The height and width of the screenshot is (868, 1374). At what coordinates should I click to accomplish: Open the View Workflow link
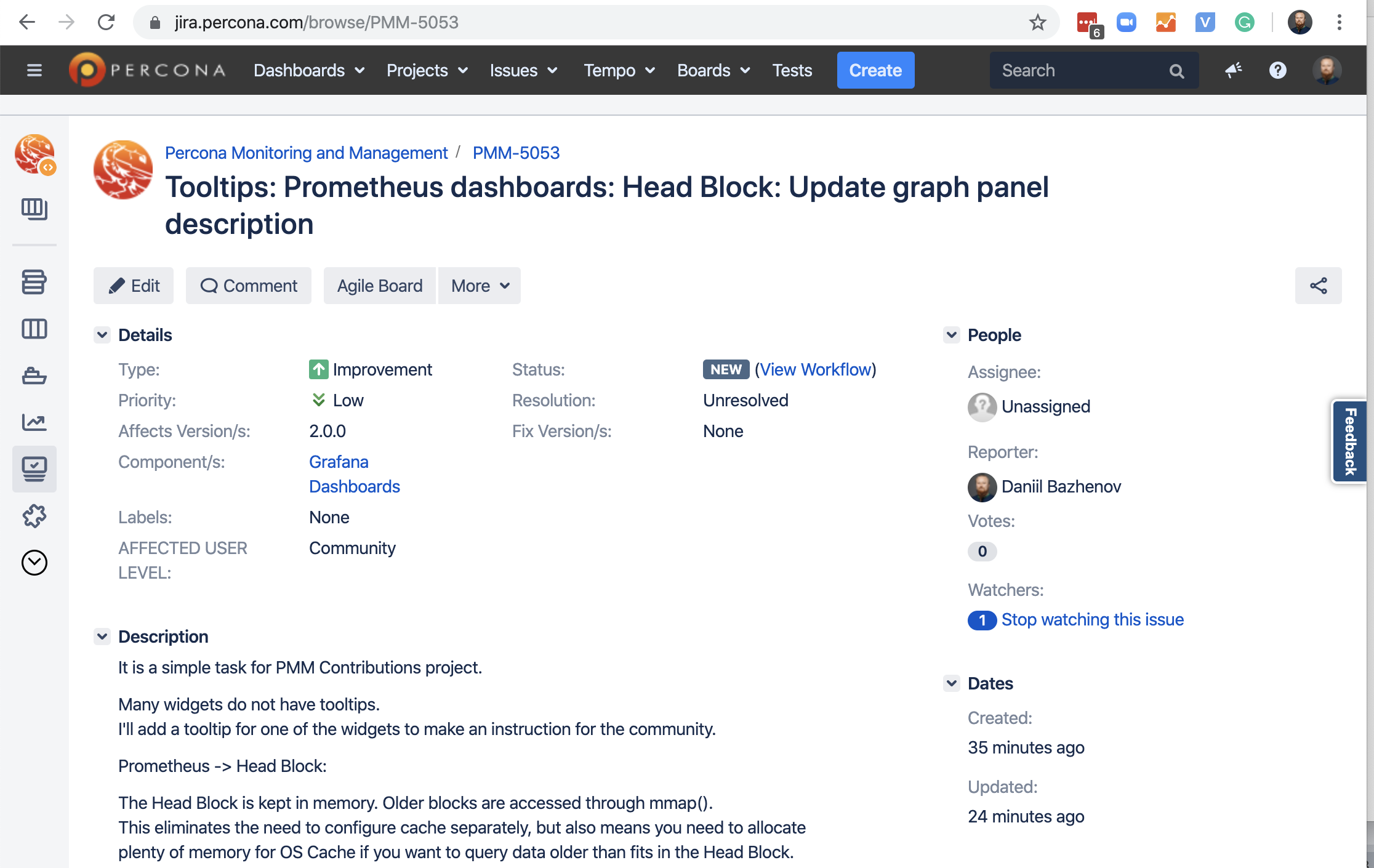(815, 369)
